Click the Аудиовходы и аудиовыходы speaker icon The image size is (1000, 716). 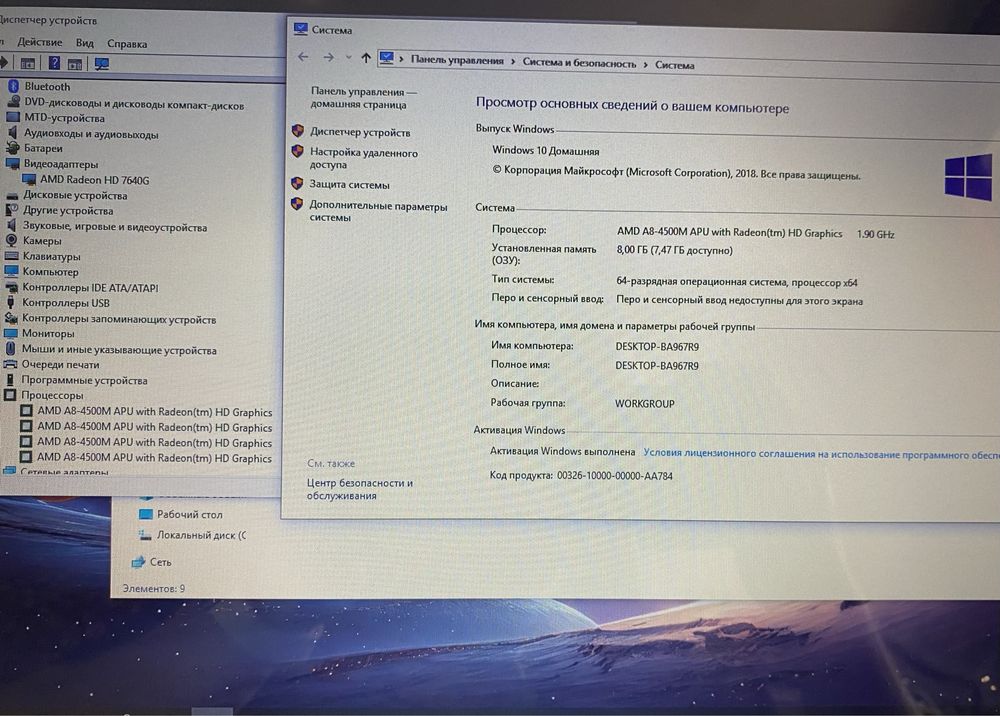pyautogui.click(x=12, y=133)
